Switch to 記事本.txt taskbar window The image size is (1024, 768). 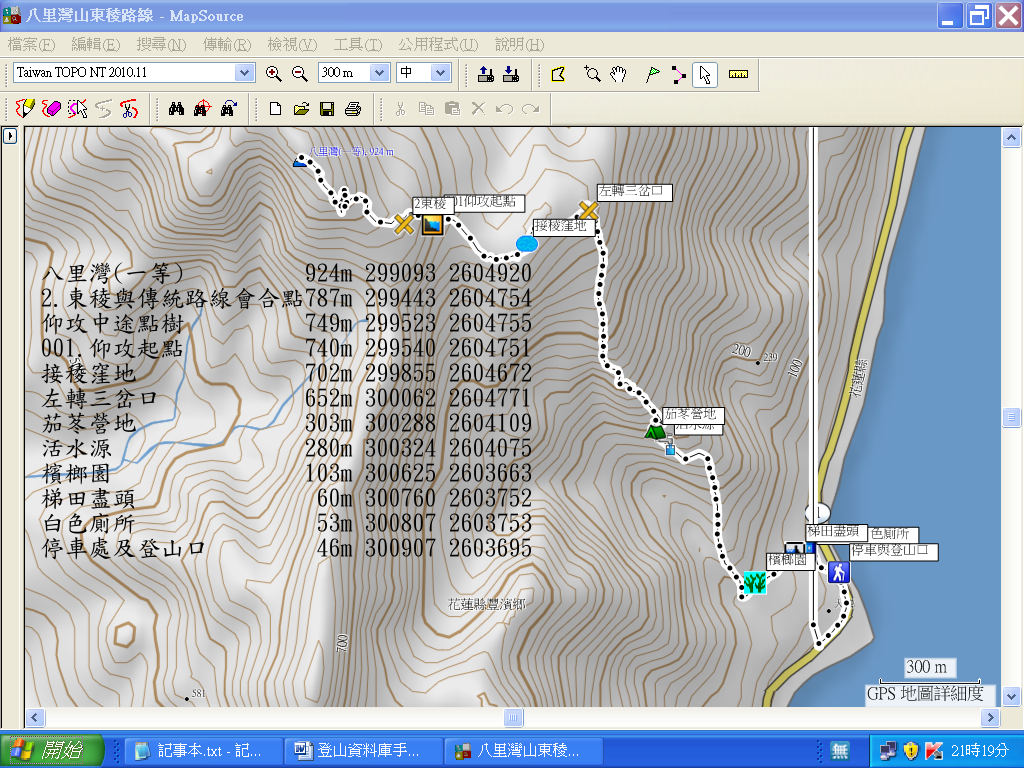pos(204,751)
